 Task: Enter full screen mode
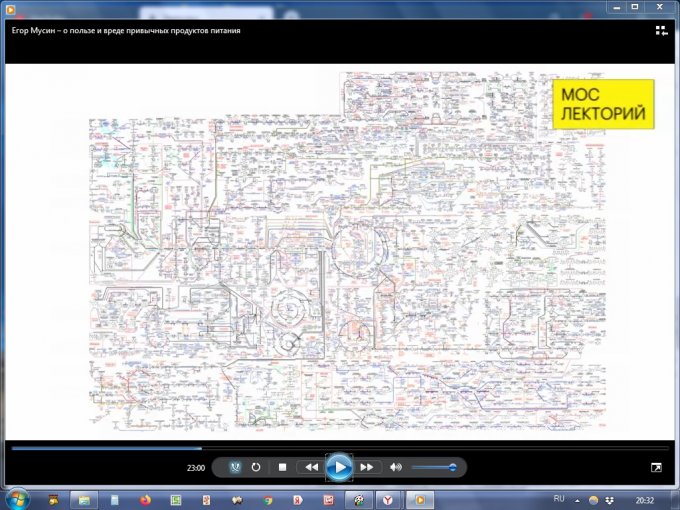[x=656, y=467]
